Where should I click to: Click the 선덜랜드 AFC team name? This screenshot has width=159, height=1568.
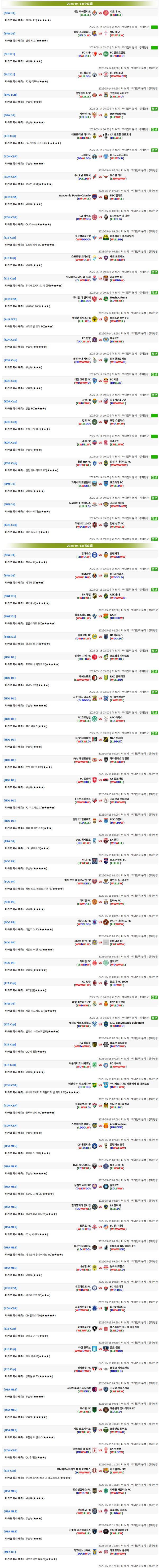[x=83, y=93]
